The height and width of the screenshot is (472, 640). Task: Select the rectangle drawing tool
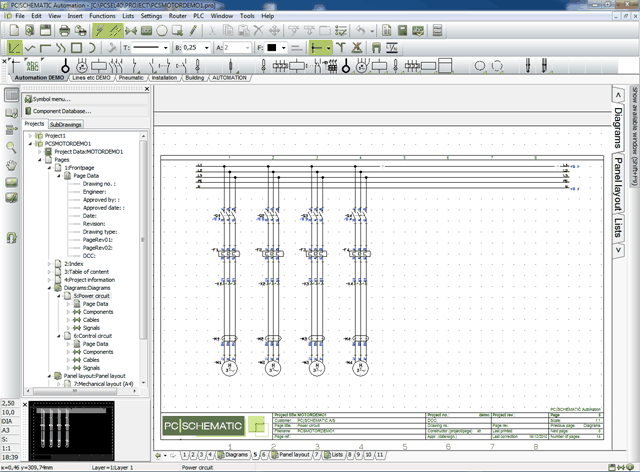76,48
